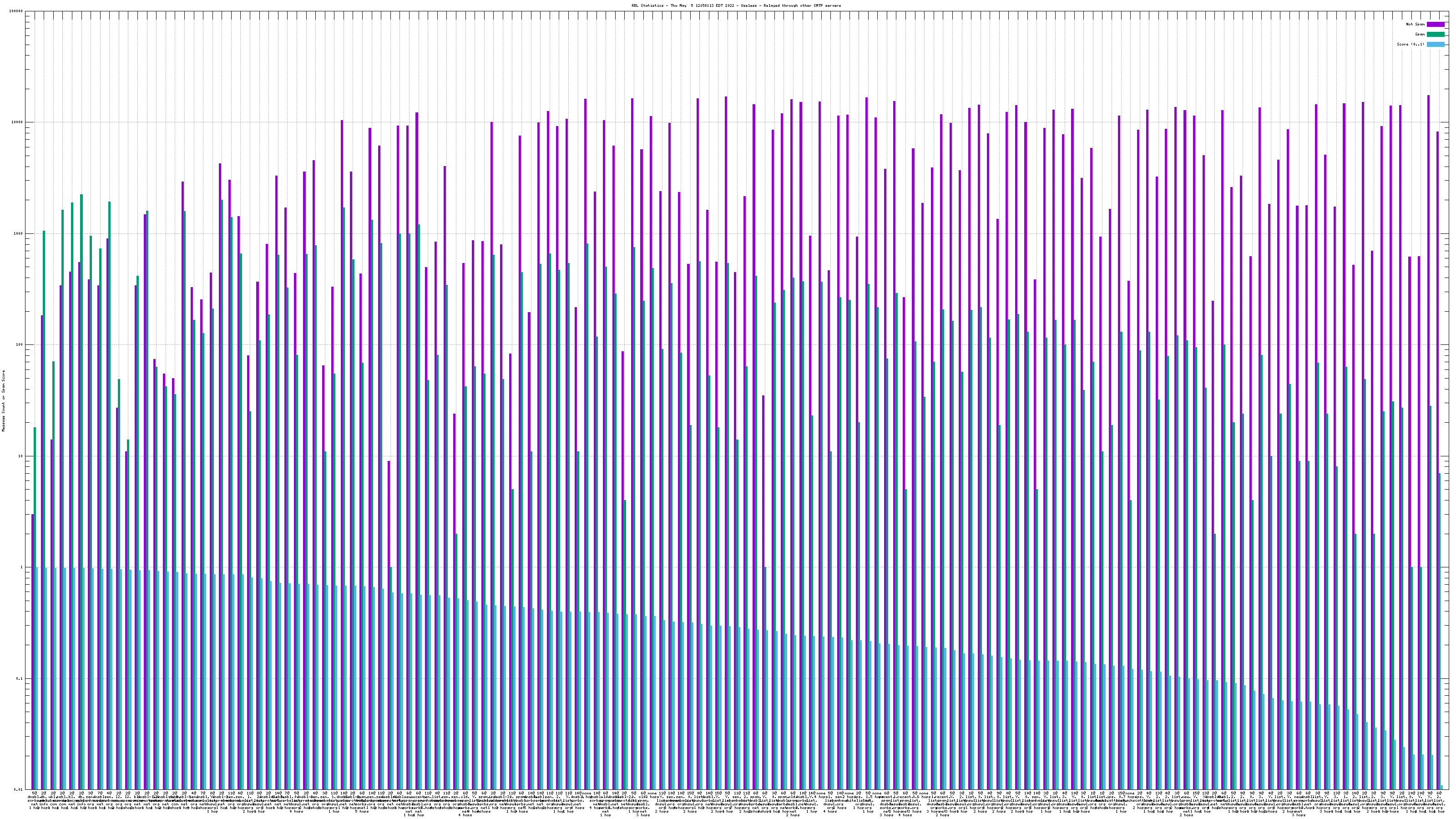Click the RBL Statistics chart title
1456x819 pixels.
click(736, 5)
